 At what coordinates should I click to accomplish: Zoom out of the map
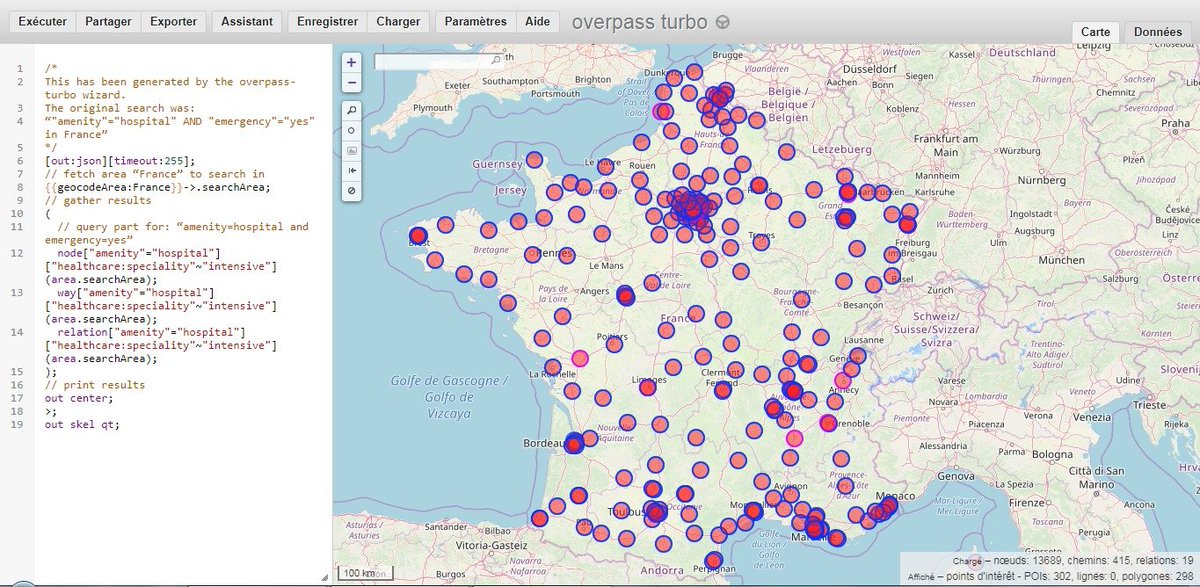pyautogui.click(x=351, y=81)
